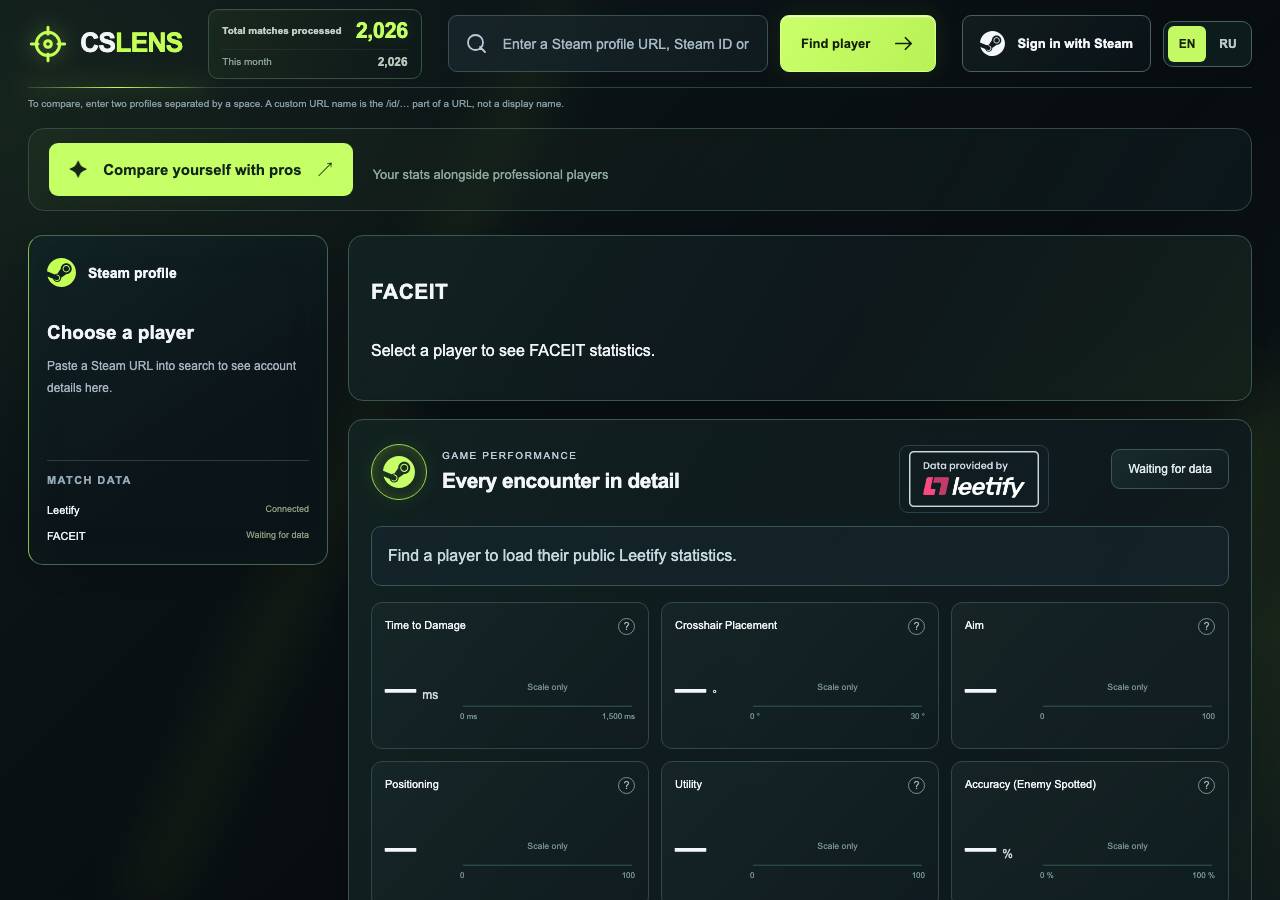
Task: Click the This month stat row
Action: [x=315, y=62]
